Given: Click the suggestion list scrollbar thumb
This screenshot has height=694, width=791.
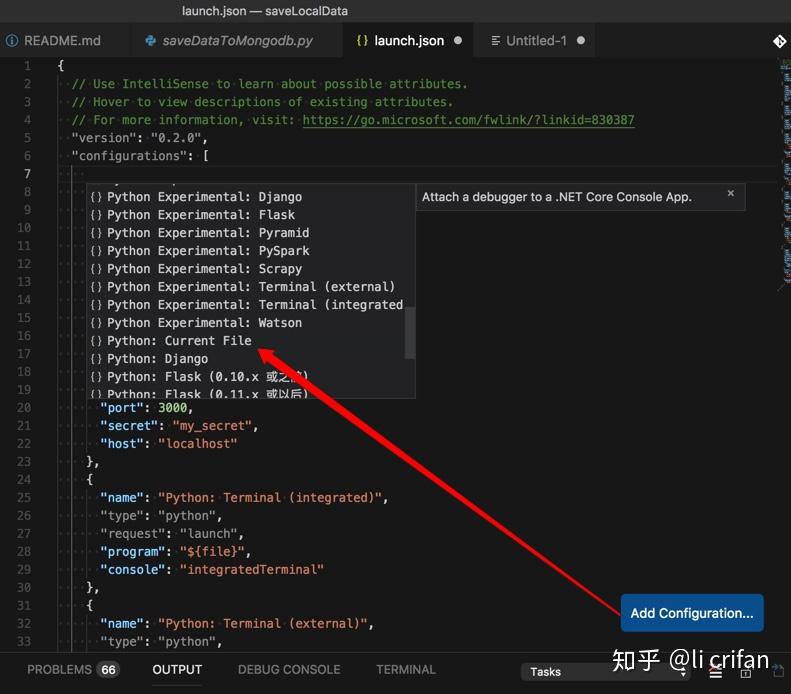Looking at the screenshot, I should (x=410, y=333).
